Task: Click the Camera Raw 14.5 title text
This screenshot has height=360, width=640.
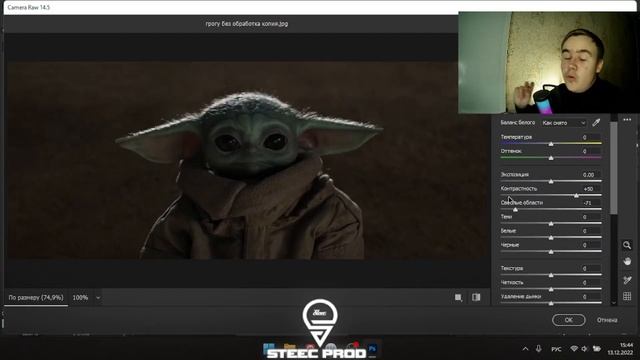Action: pos(29,7)
